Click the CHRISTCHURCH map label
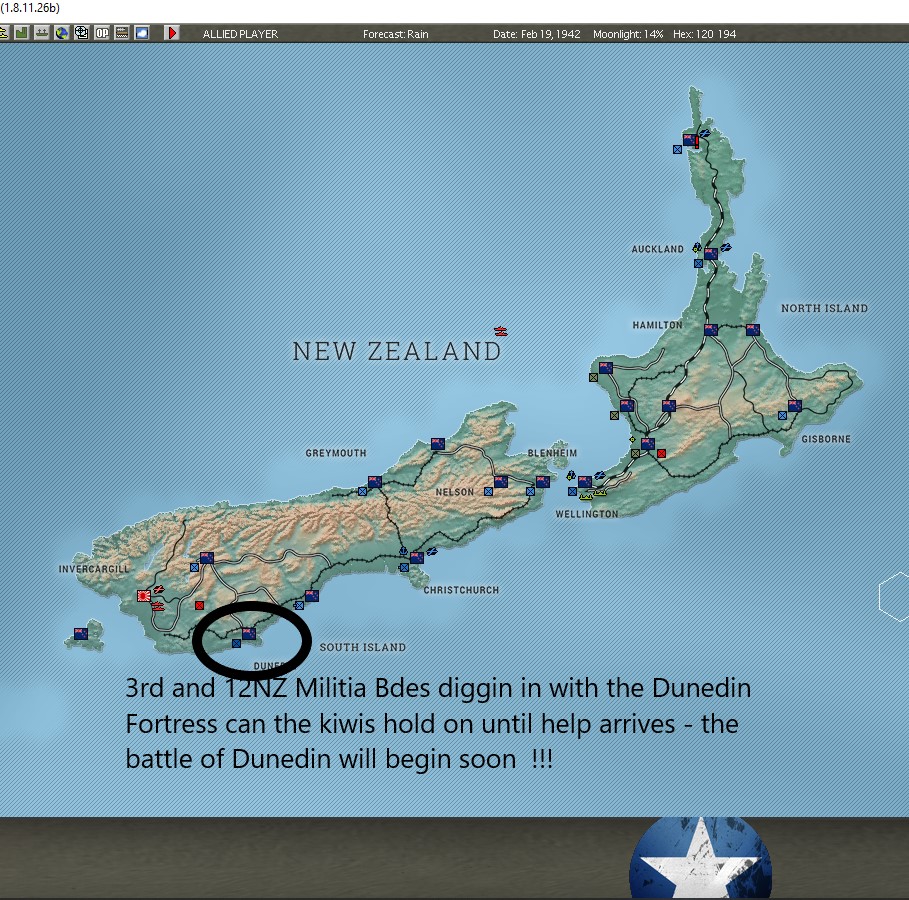Image resolution: width=909 pixels, height=900 pixels. point(461,590)
